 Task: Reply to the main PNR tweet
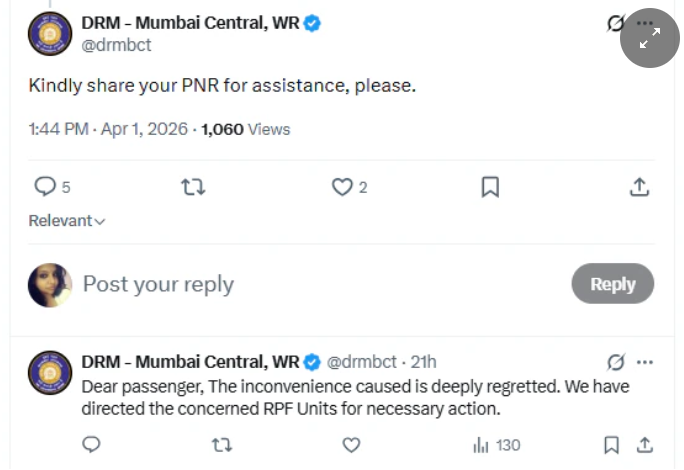click(46, 187)
